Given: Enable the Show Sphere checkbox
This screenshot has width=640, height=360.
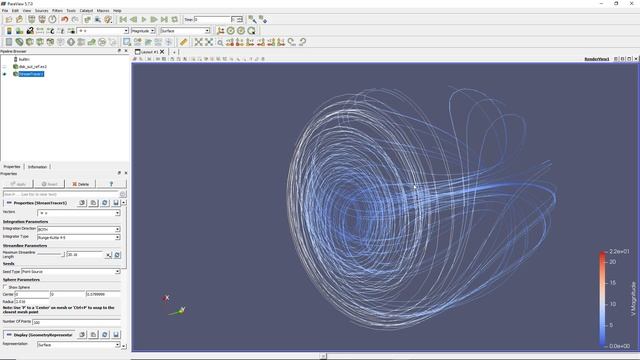Looking at the screenshot, I should (5, 287).
